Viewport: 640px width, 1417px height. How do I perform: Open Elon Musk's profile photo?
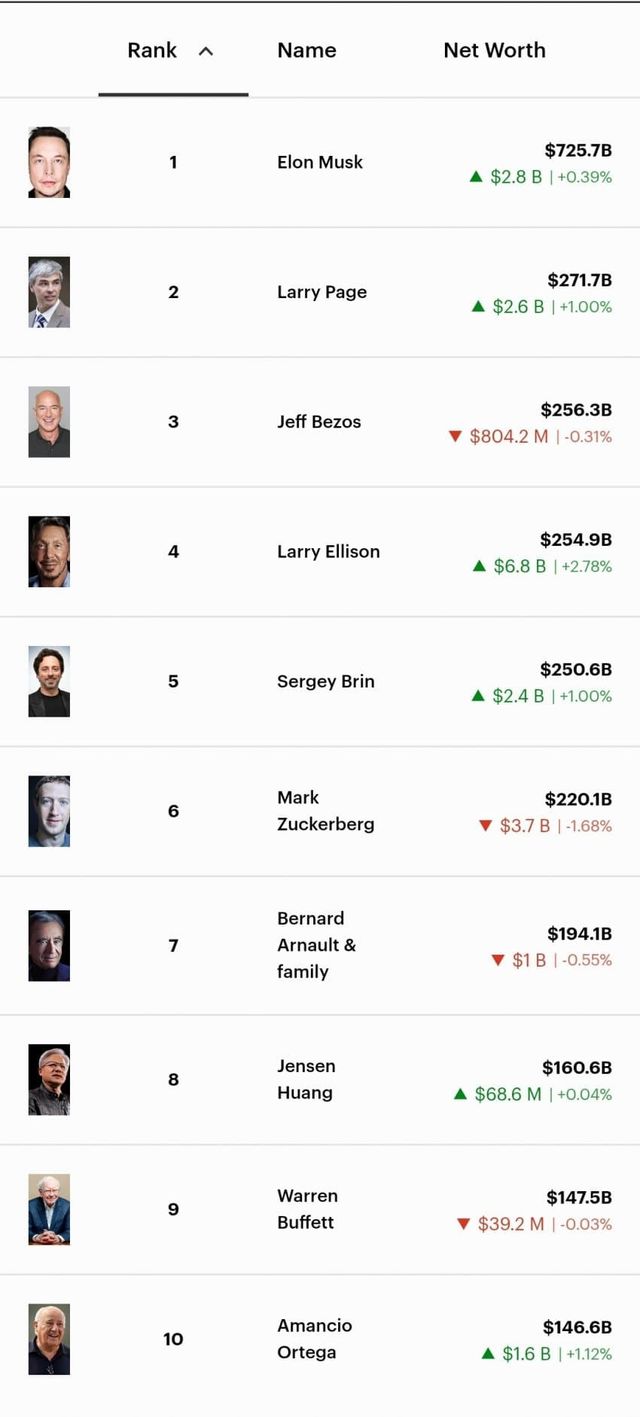click(x=49, y=162)
